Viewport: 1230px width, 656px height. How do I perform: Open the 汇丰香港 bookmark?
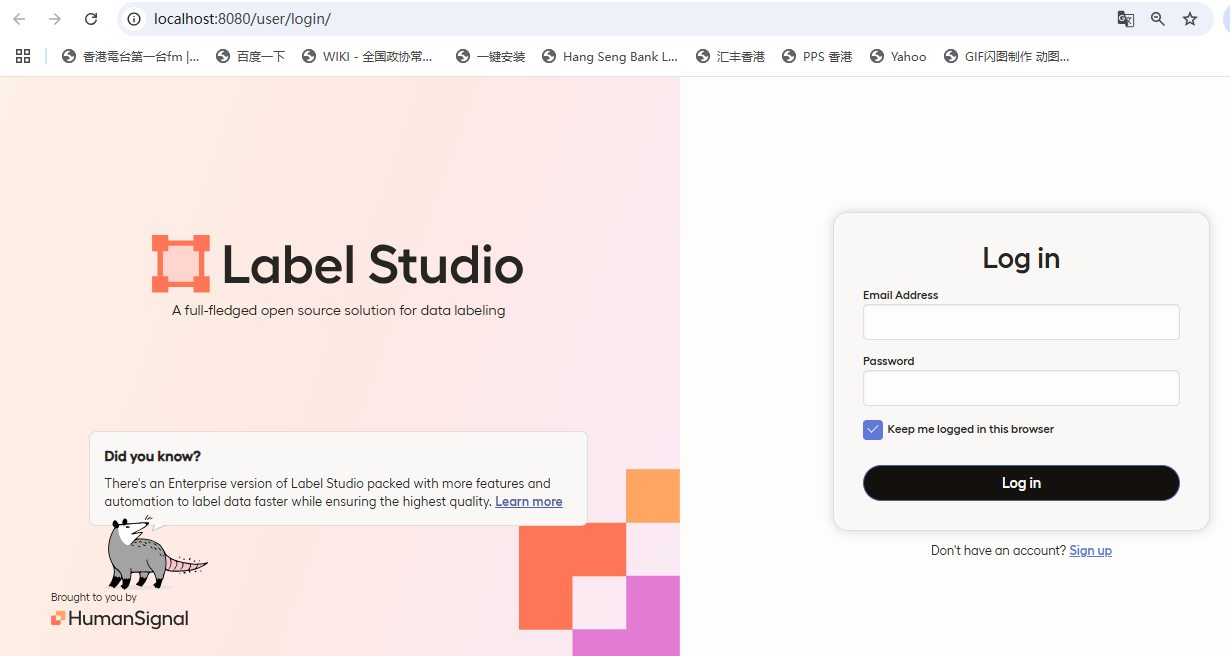tap(730, 57)
